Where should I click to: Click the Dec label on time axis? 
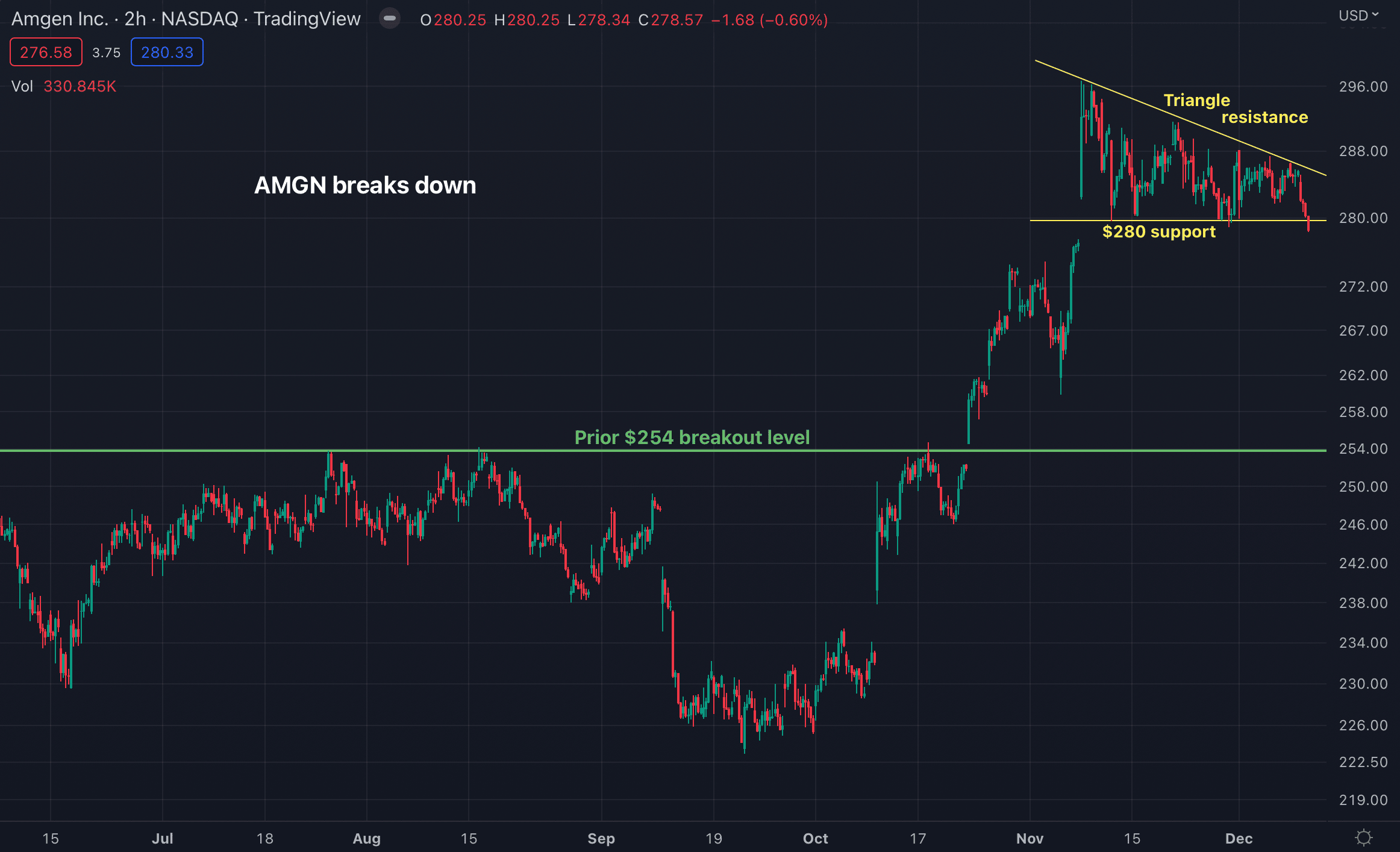1239,838
